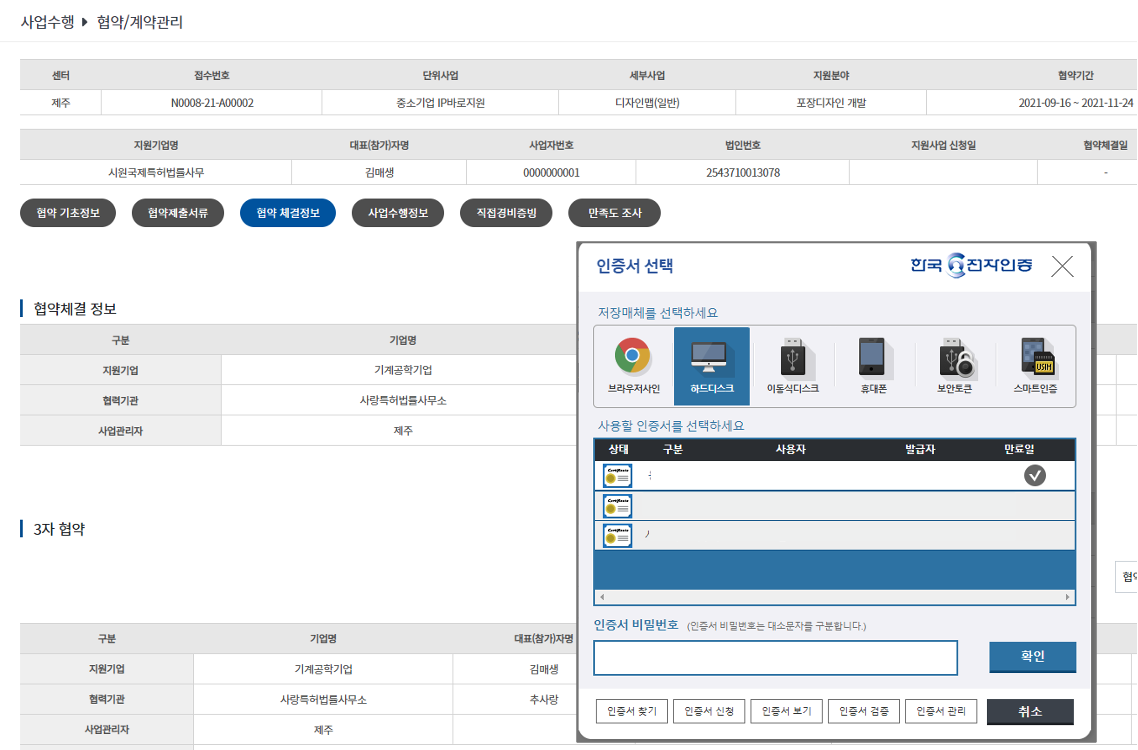Select the 보안토큰 security token icon
This screenshot has width=1138, height=750.
953,365
